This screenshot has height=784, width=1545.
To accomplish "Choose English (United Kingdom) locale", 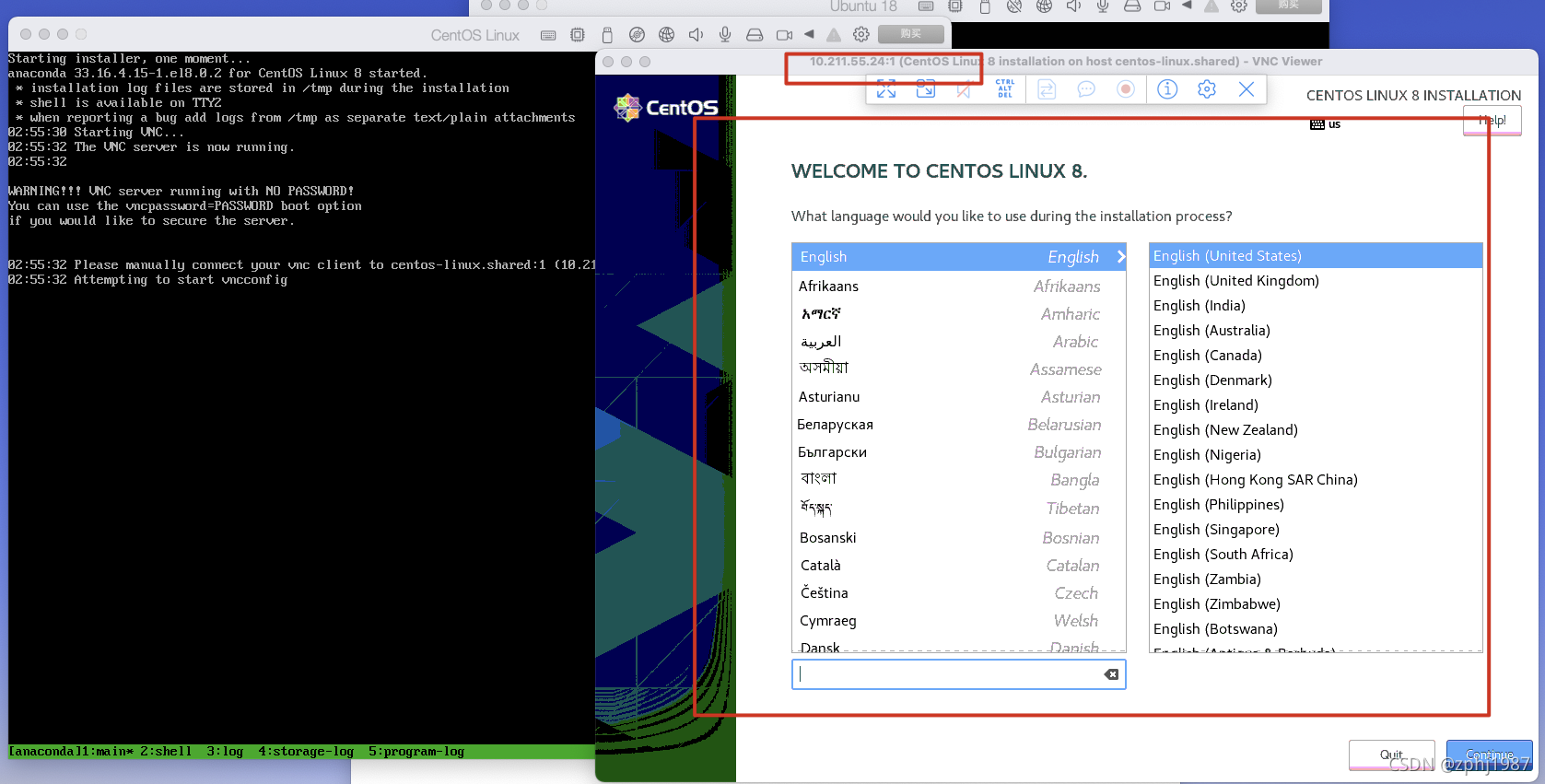I will tap(1316, 281).
